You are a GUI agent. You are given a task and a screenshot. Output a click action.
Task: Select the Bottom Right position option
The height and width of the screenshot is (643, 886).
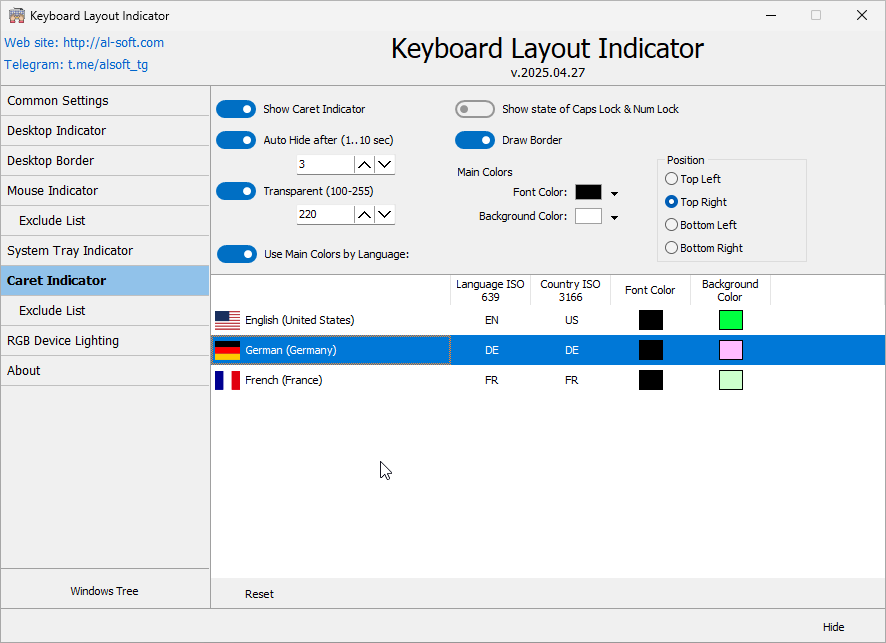(x=671, y=247)
